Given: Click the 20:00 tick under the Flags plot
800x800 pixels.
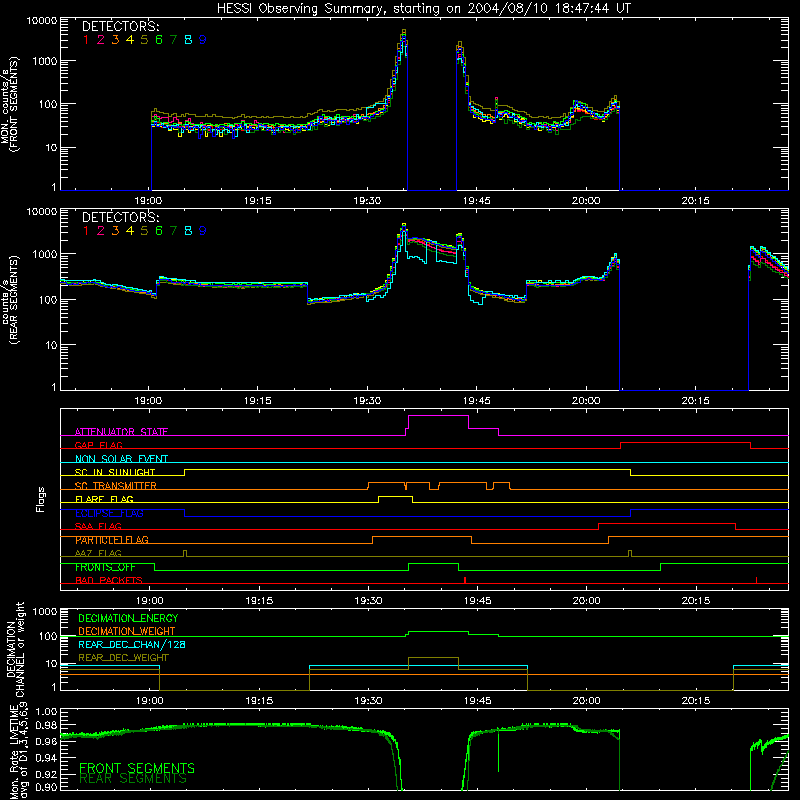Looking at the screenshot, I should (x=586, y=601).
